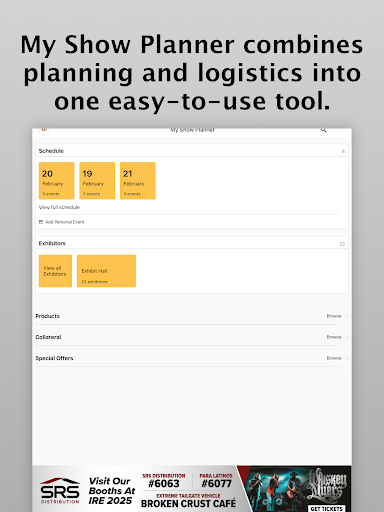Browse the Collateral section
The width and height of the screenshot is (384, 512).
point(334,337)
